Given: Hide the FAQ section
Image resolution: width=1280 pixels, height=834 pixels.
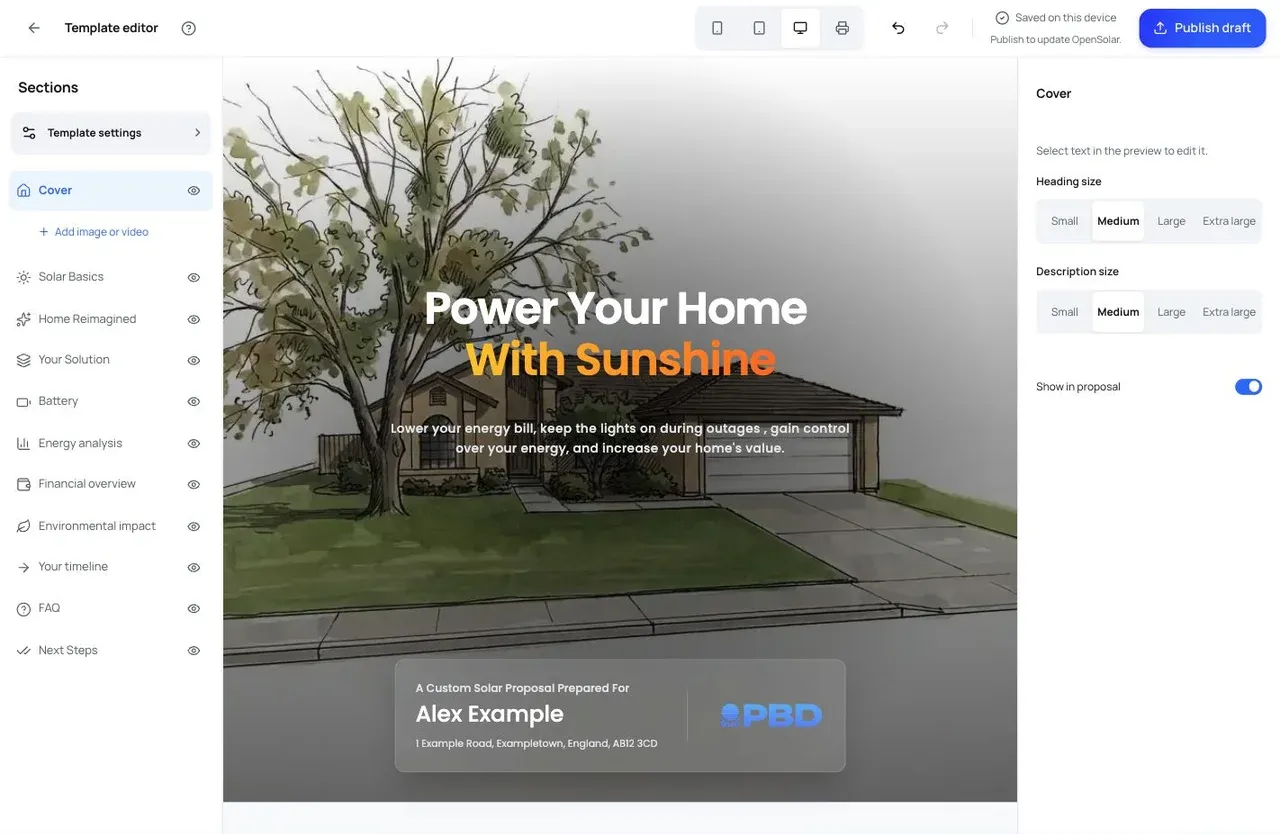Looking at the screenshot, I should pyautogui.click(x=194, y=608).
